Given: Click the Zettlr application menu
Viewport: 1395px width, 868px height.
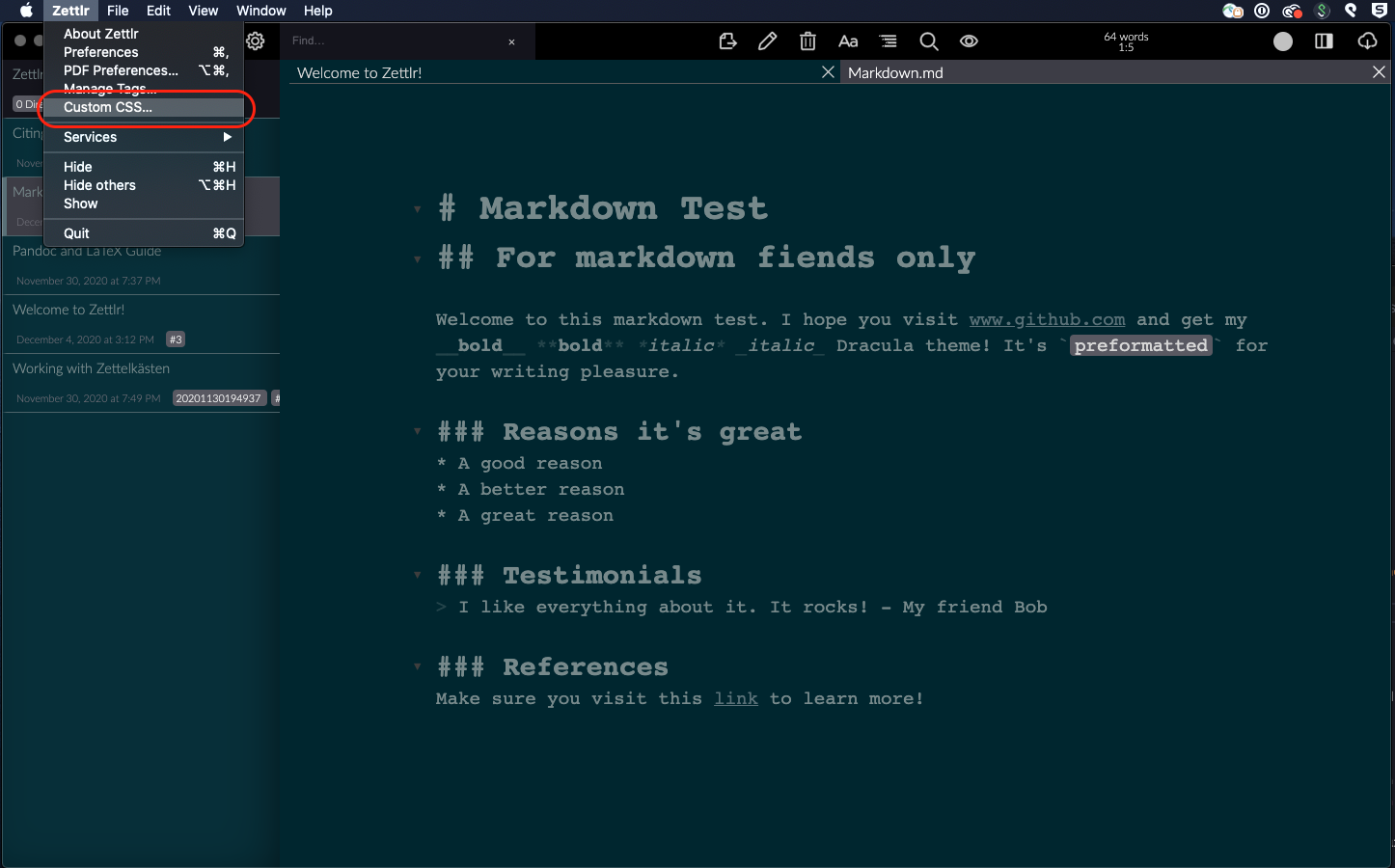Looking at the screenshot, I should point(70,11).
